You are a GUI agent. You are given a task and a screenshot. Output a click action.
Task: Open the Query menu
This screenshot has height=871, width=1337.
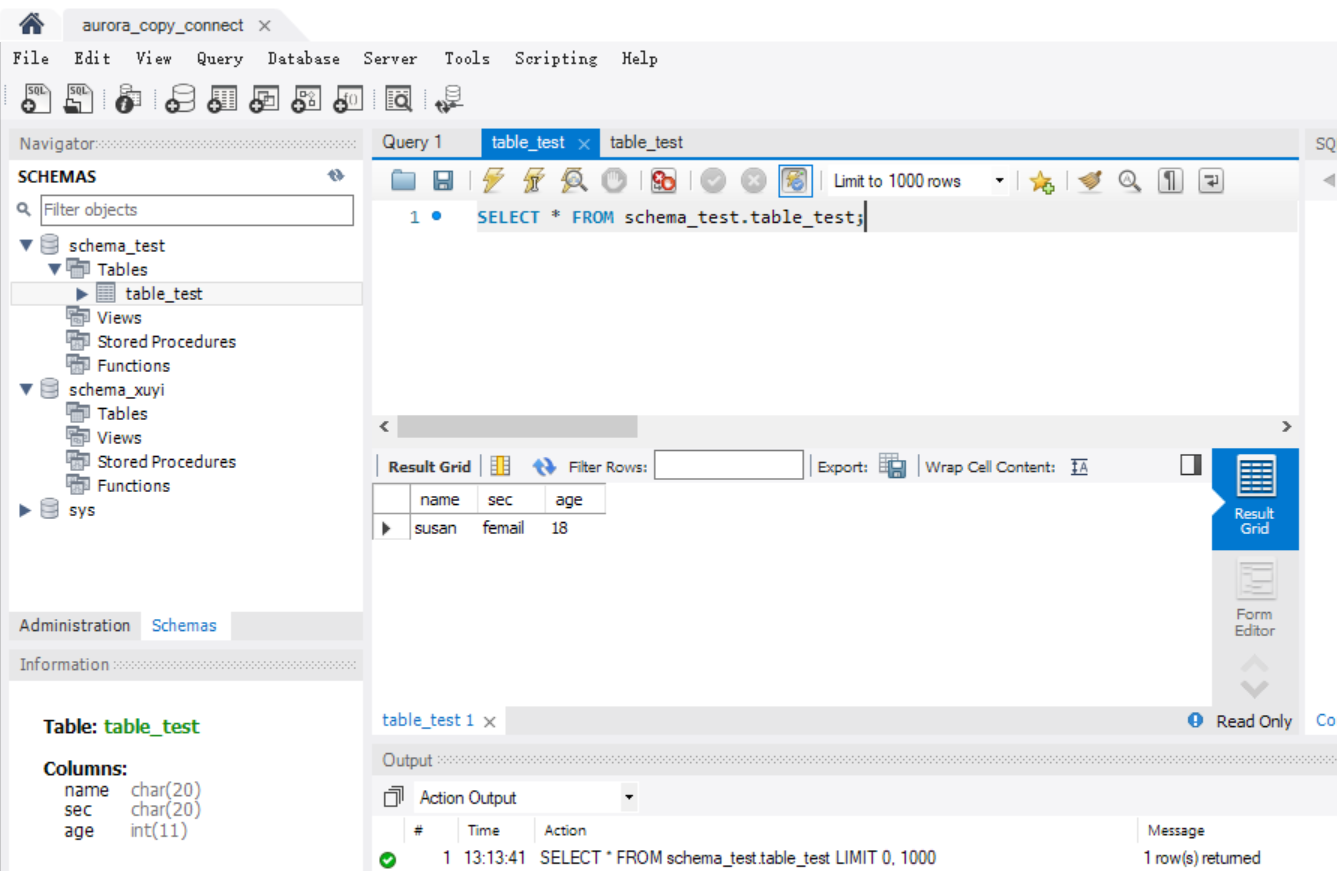[x=220, y=59]
